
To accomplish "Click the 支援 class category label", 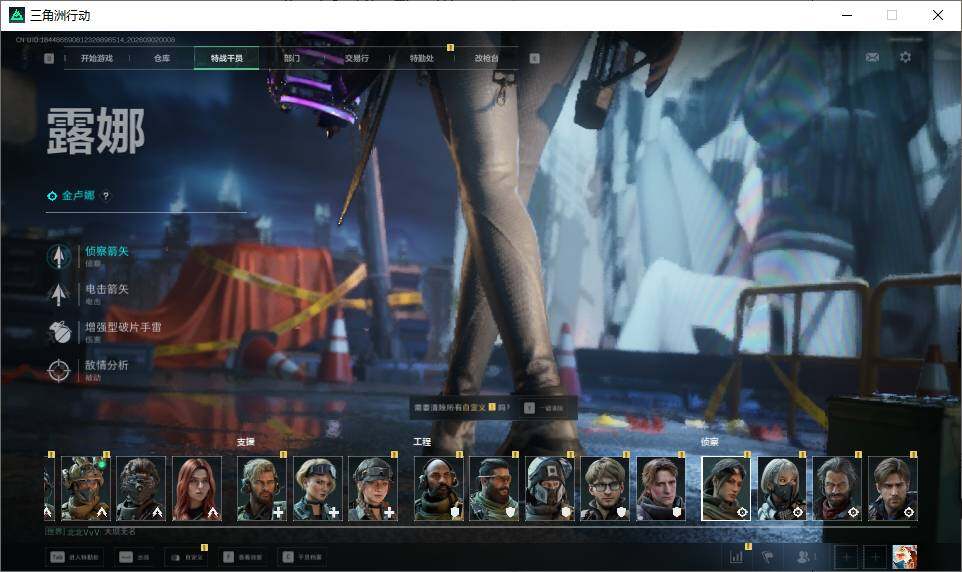I will (x=245, y=442).
